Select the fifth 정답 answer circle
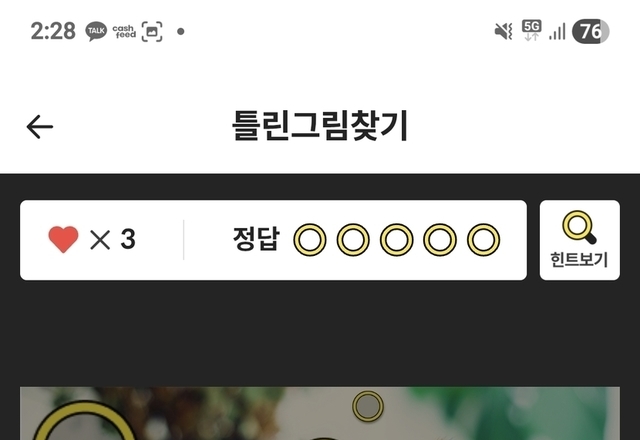The image size is (640, 440). click(483, 240)
